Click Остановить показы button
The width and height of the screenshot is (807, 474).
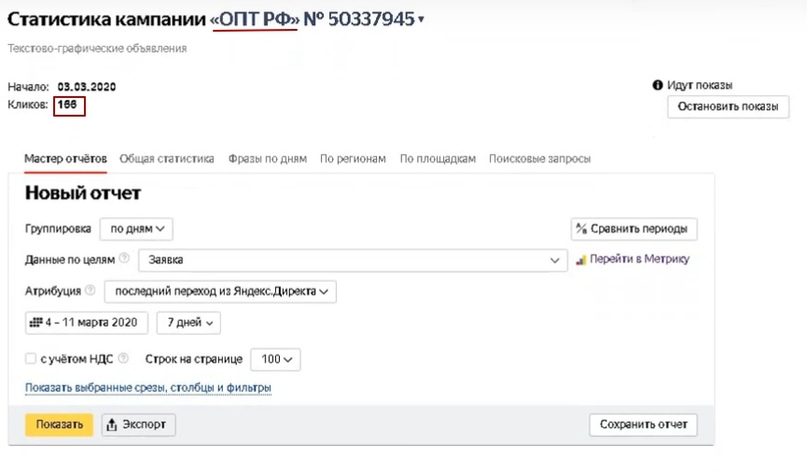728,107
